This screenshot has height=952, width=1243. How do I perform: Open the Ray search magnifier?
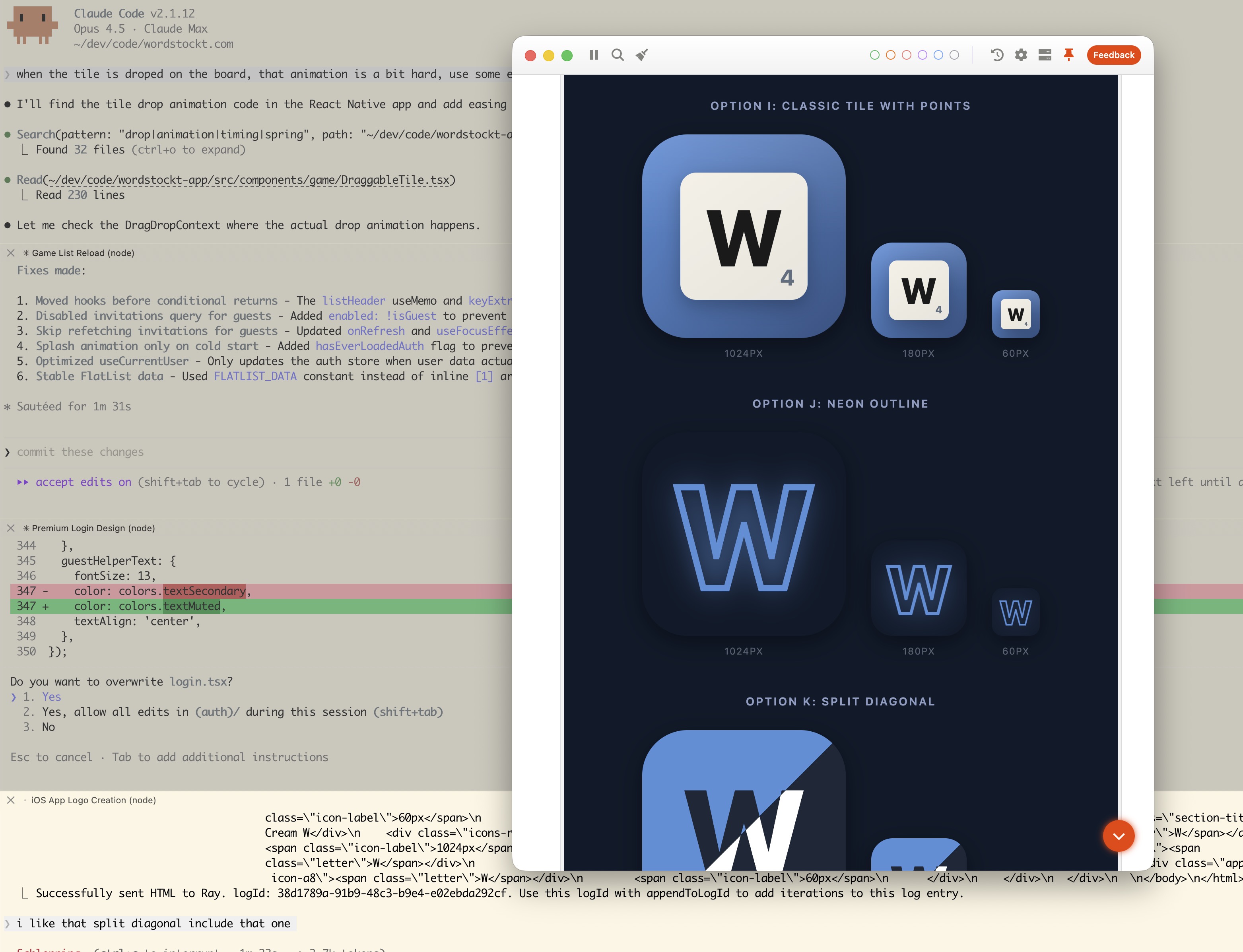pyautogui.click(x=618, y=55)
